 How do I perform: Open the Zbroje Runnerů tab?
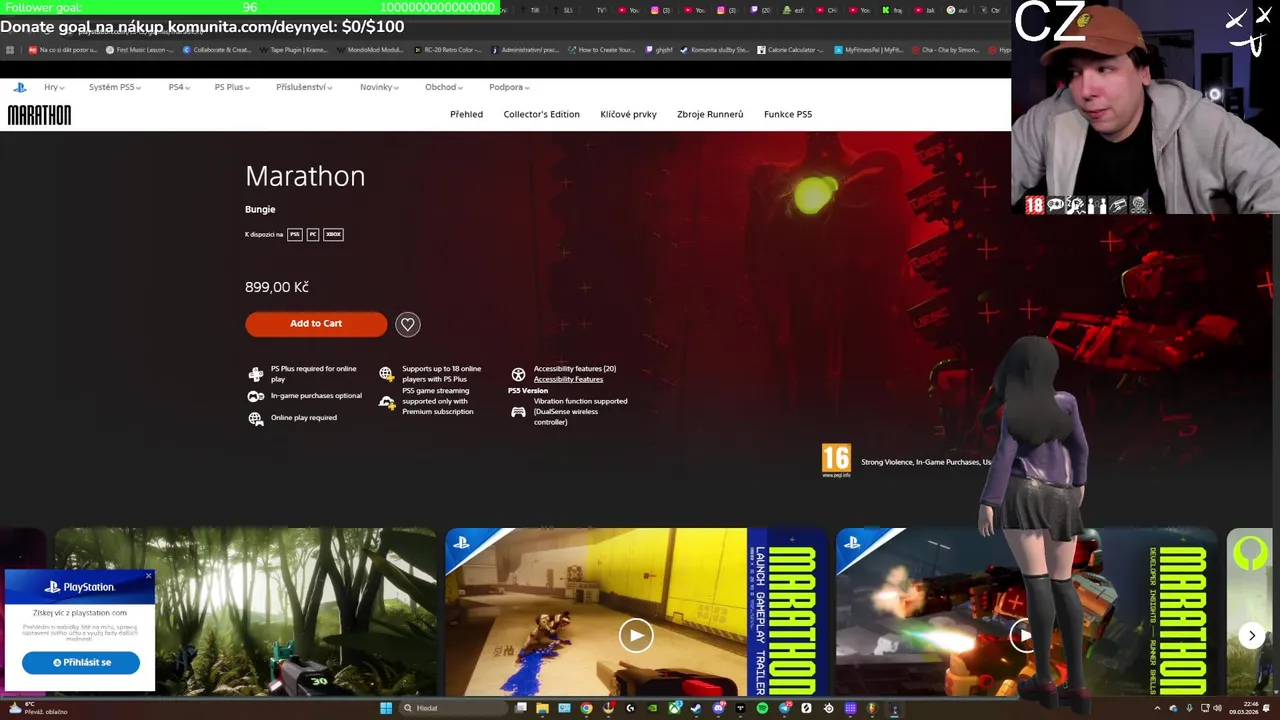[x=710, y=114]
